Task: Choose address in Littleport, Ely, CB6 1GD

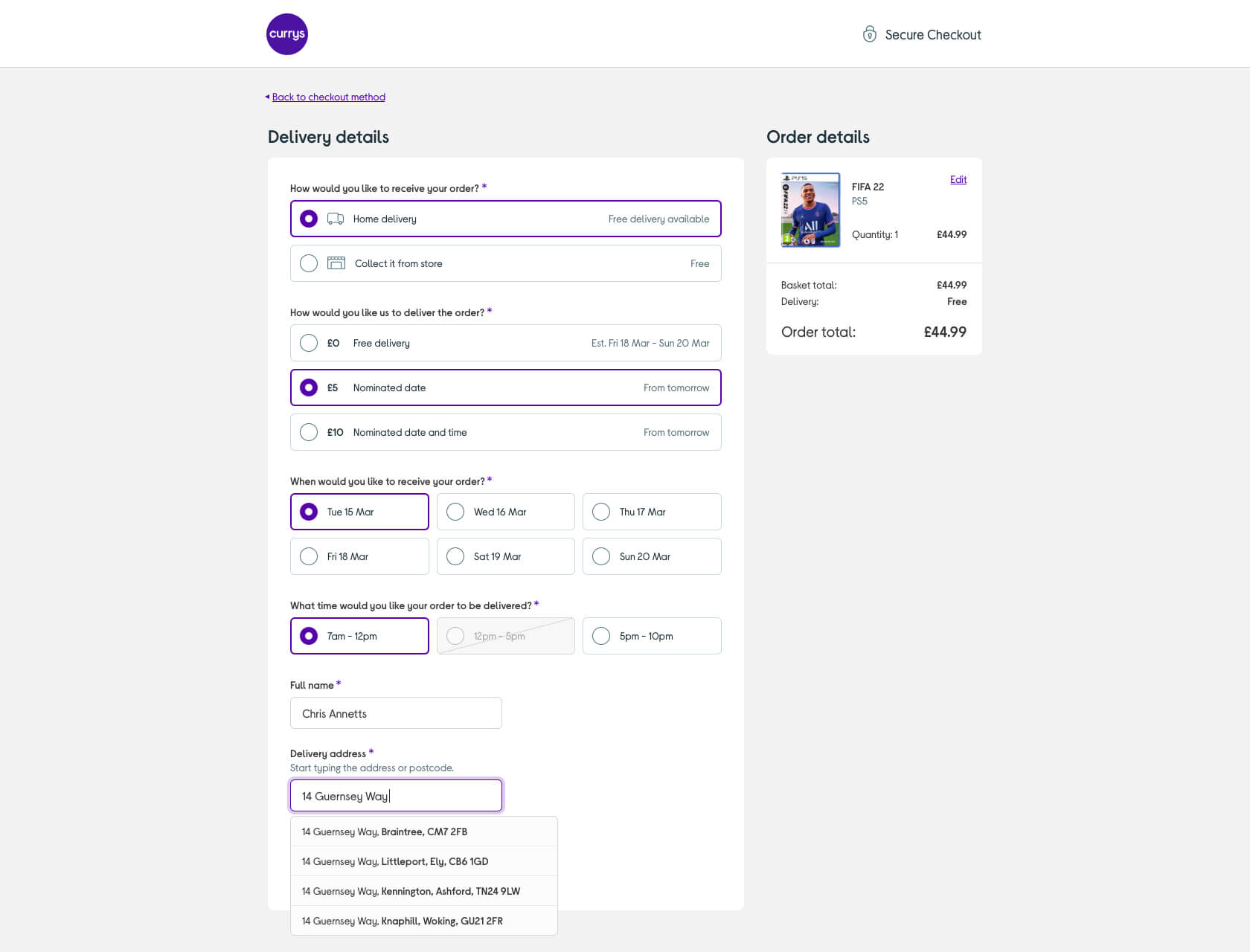Action: (x=424, y=861)
